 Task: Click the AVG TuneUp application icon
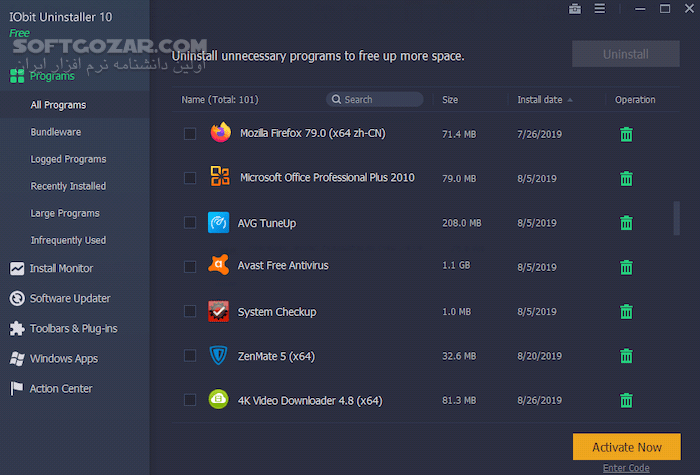218,222
